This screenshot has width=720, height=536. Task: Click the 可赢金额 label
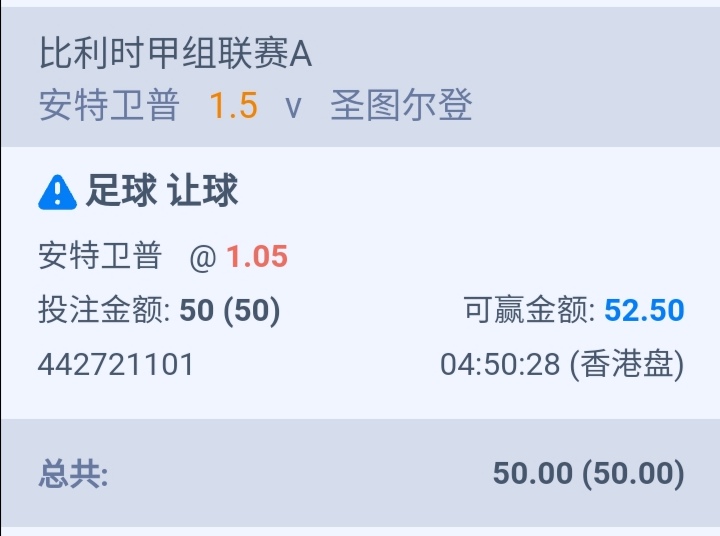coord(530,311)
